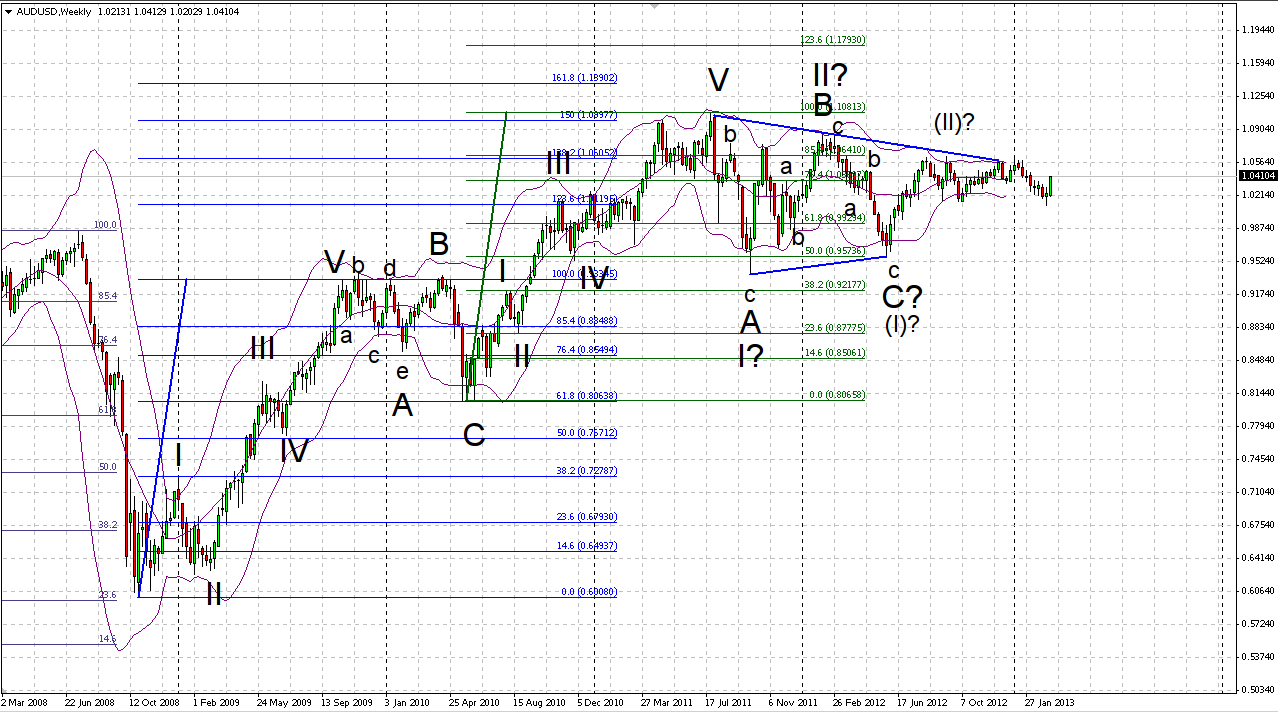1278x712 pixels.
Task: Click the 0.95240 price scale label
Action: tap(1256, 260)
